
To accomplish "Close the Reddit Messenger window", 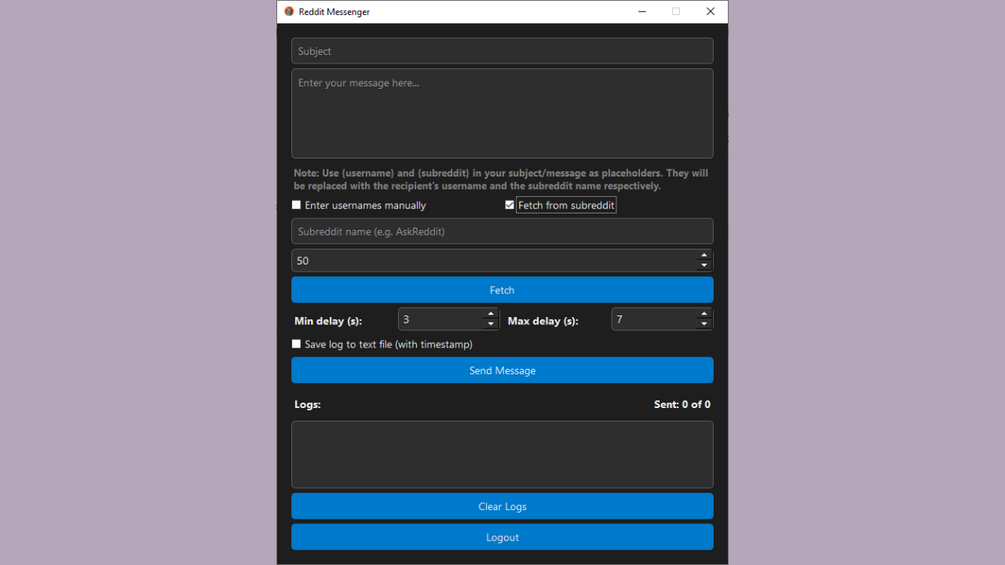I will coord(710,12).
